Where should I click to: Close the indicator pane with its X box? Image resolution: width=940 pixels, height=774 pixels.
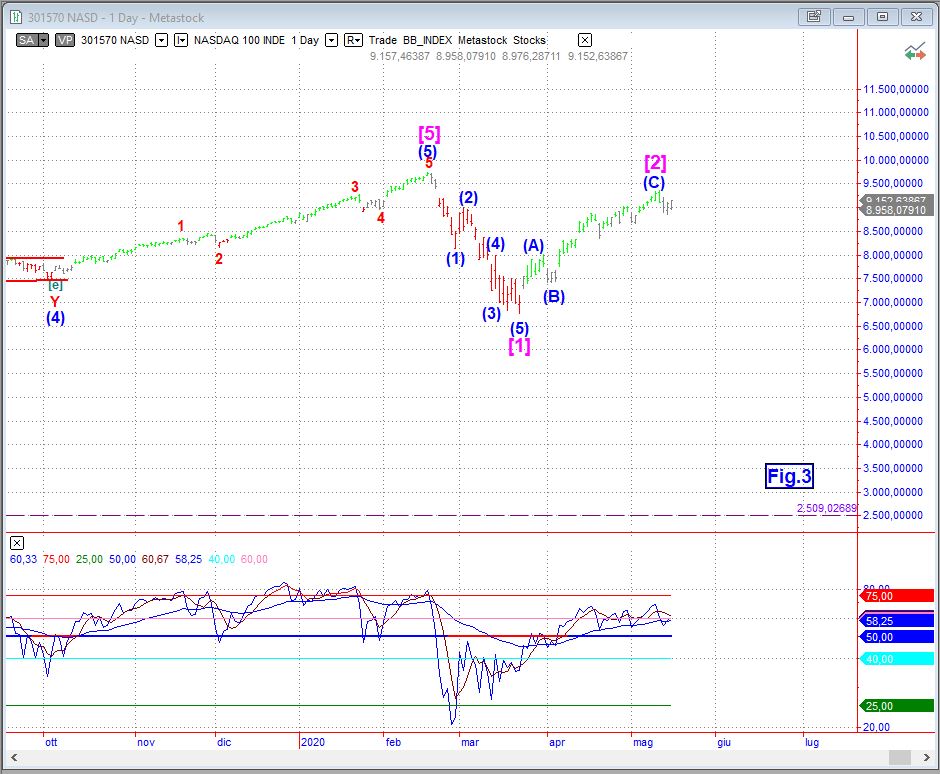[x=17, y=543]
